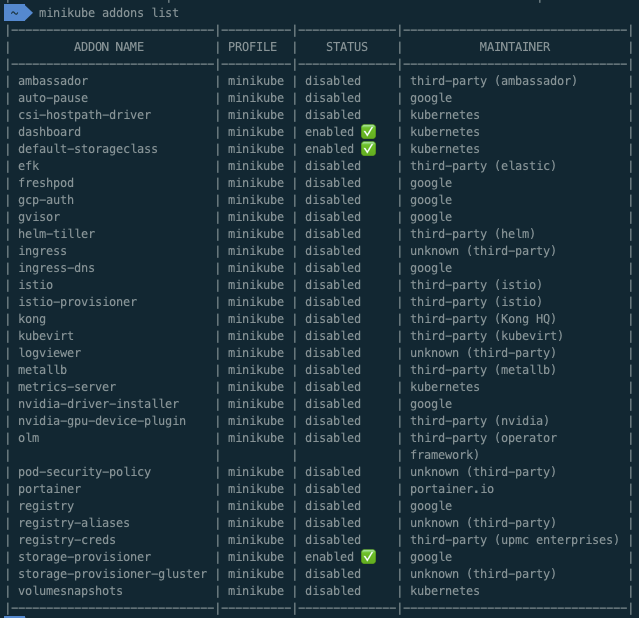Click the 'istio' addon name
The width and height of the screenshot is (639, 618).
[35, 285]
